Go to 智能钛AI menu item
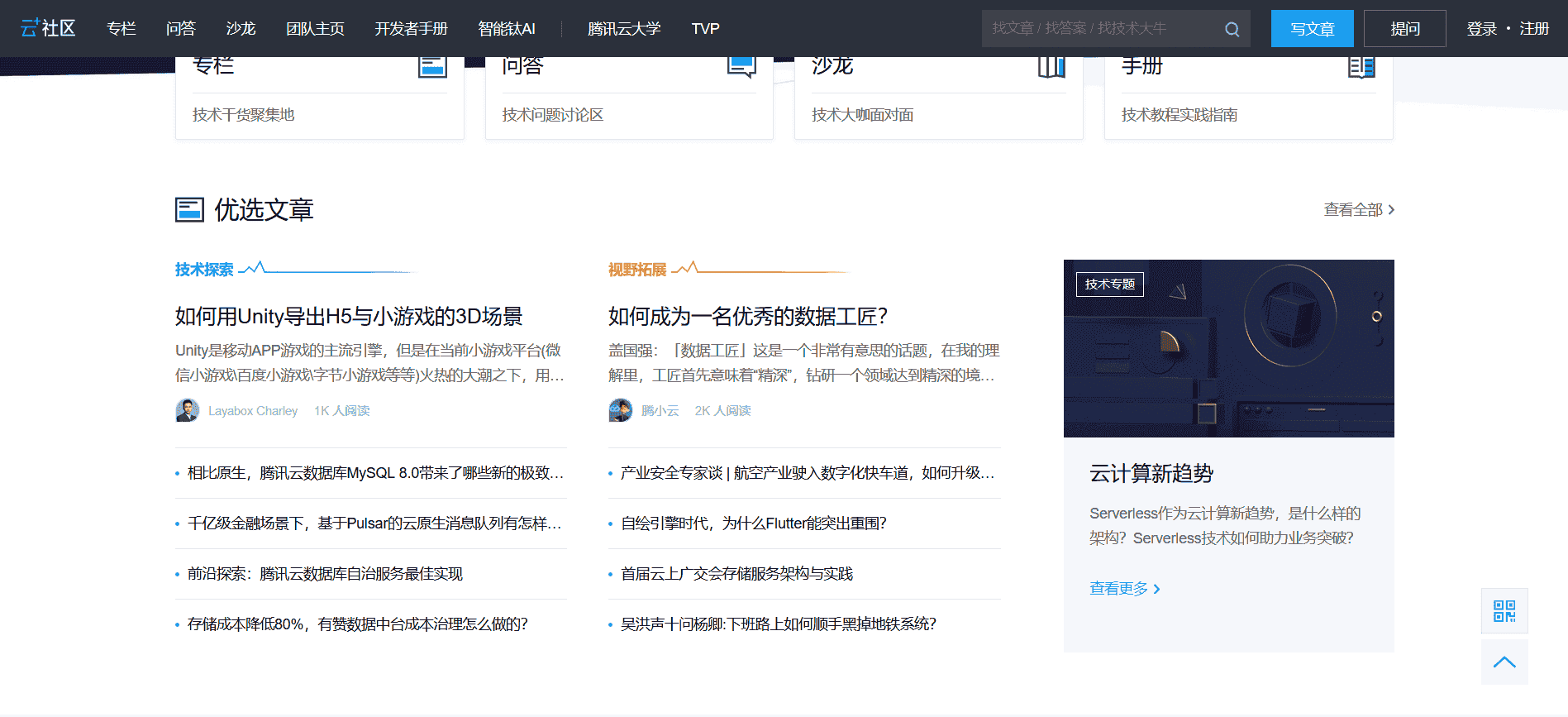The width and height of the screenshot is (1568, 717). (507, 29)
